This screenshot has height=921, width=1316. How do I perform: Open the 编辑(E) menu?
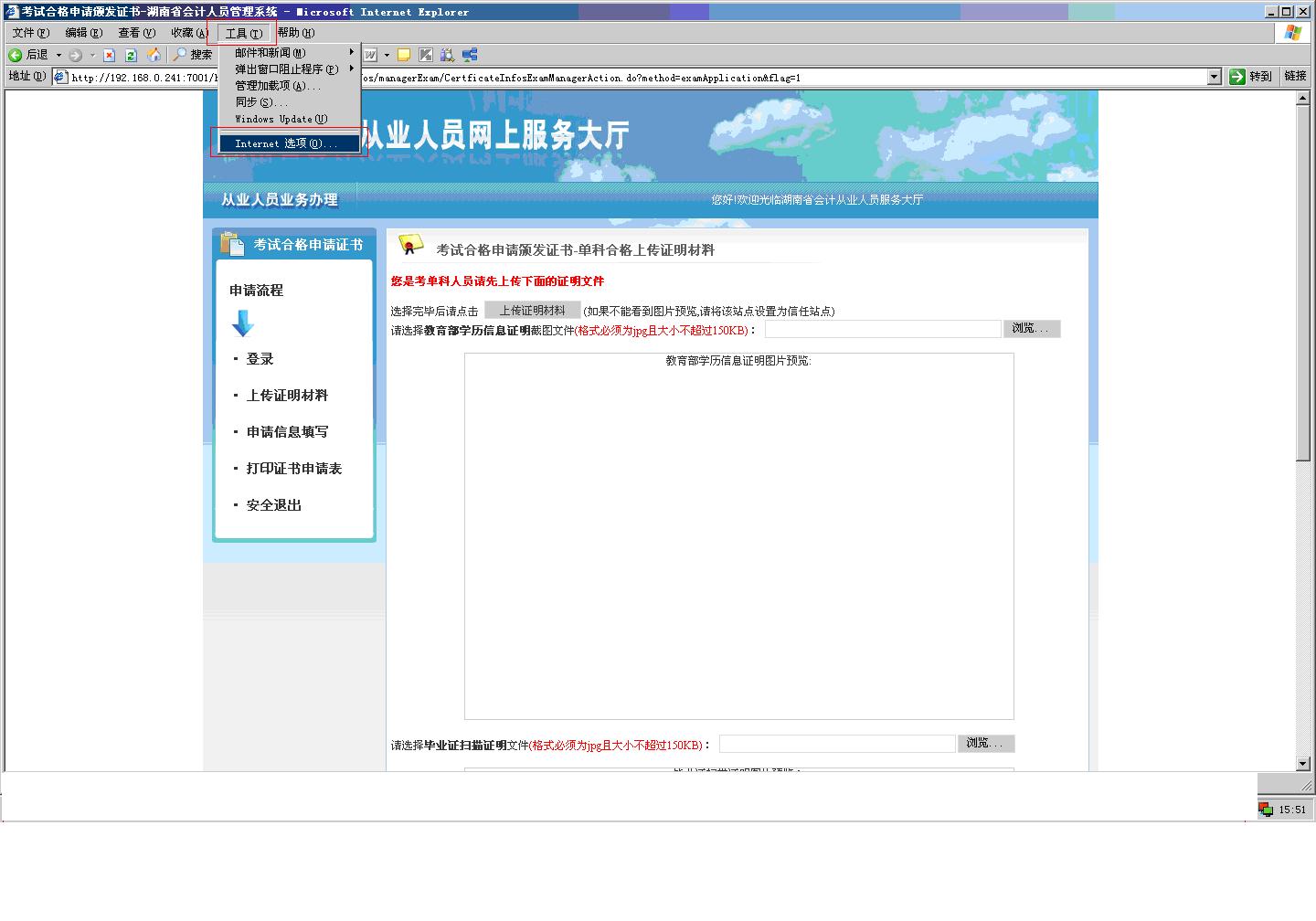[83, 33]
